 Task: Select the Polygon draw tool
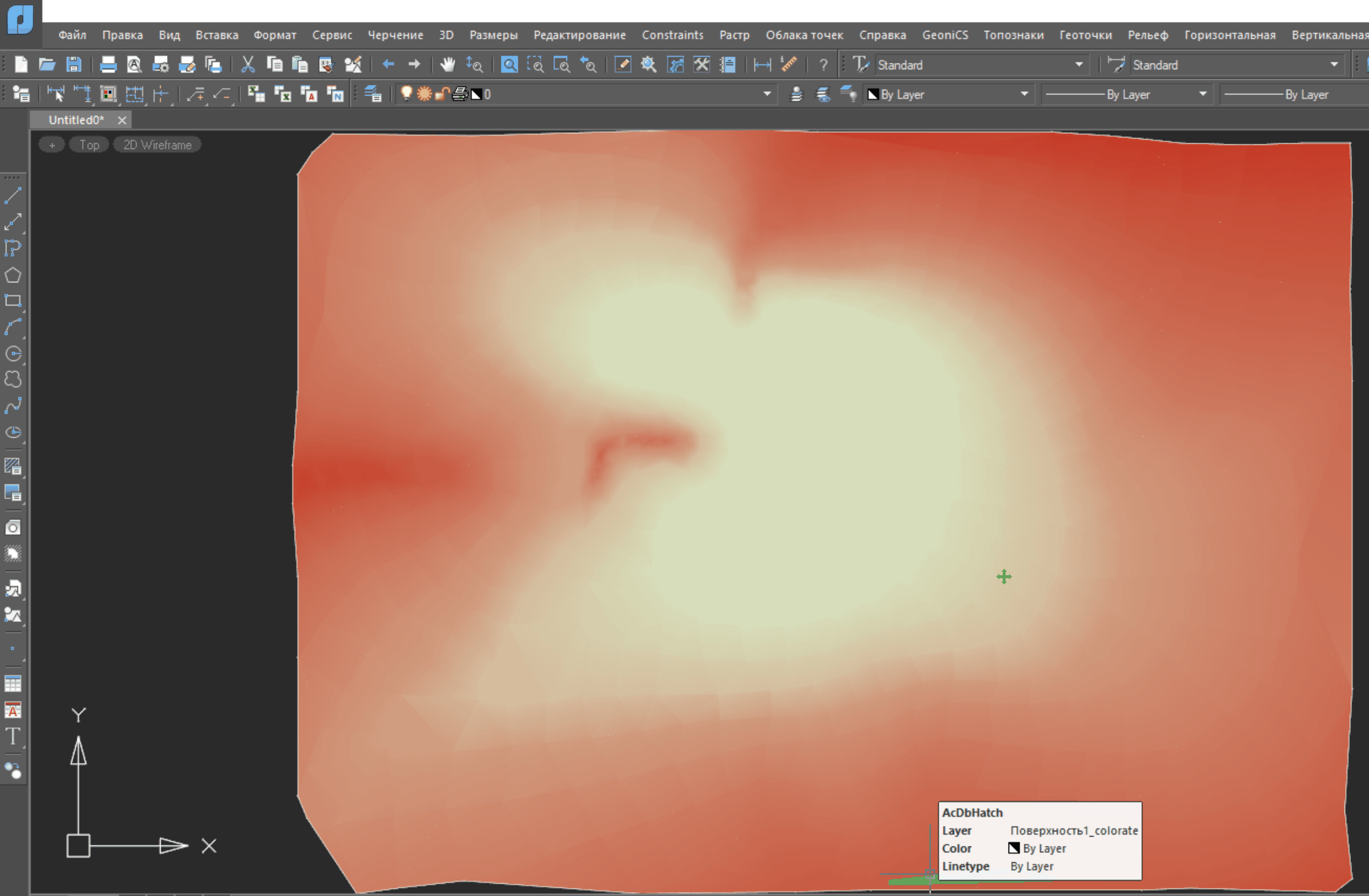pos(13,275)
